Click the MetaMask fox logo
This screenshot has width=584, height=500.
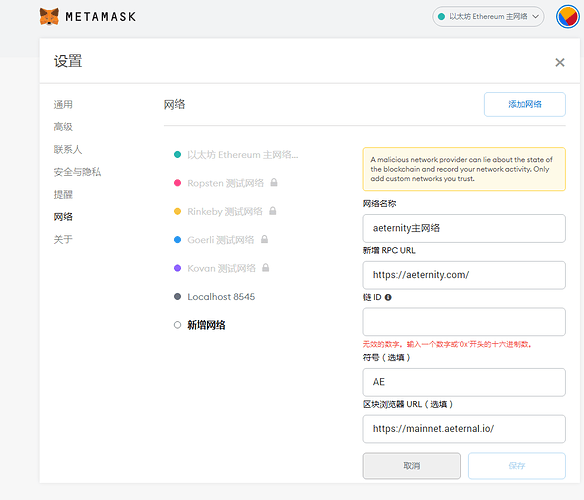pyautogui.click(x=49, y=16)
